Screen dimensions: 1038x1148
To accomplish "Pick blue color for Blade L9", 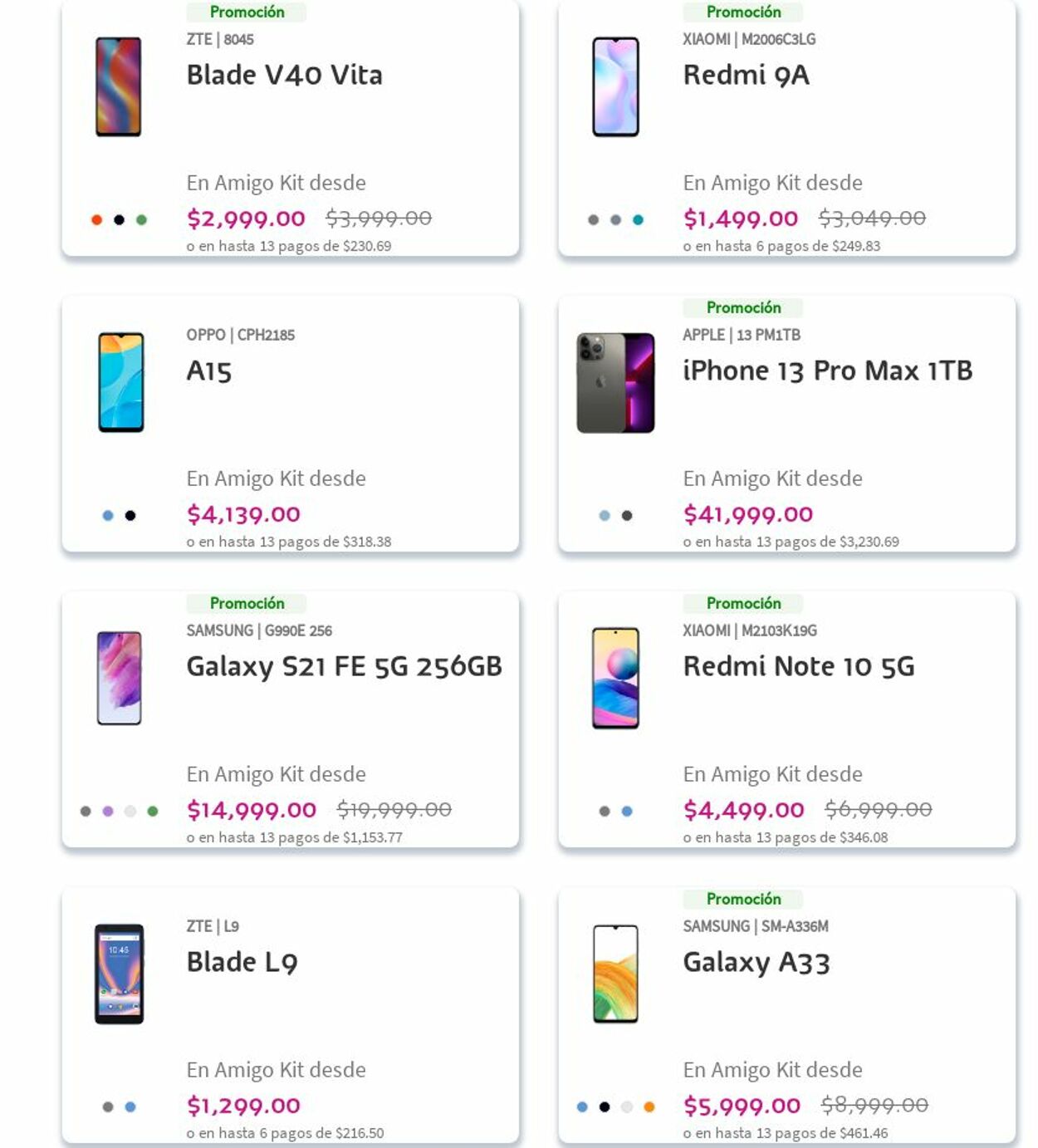I will 130,1107.
